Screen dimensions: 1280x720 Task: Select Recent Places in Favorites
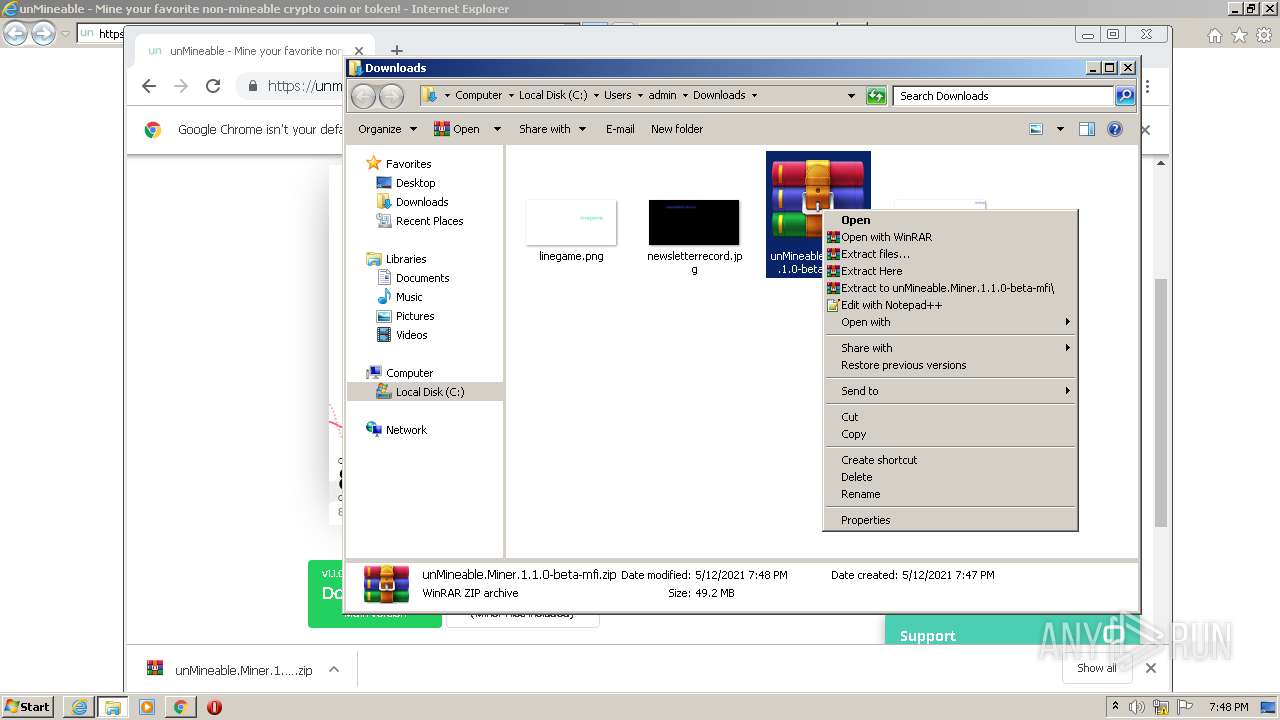coord(429,221)
